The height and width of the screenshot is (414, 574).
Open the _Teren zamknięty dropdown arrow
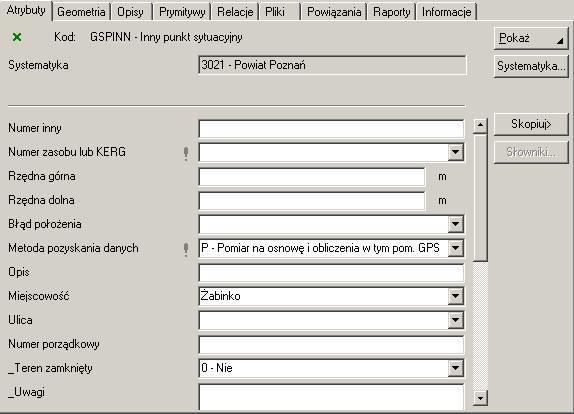coord(455,368)
